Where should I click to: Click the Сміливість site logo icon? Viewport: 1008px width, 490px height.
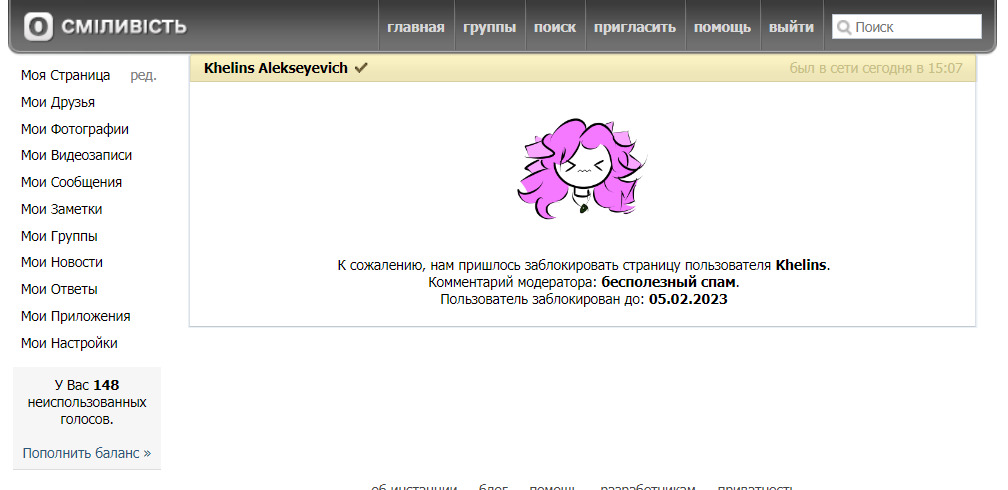click(x=38, y=27)
